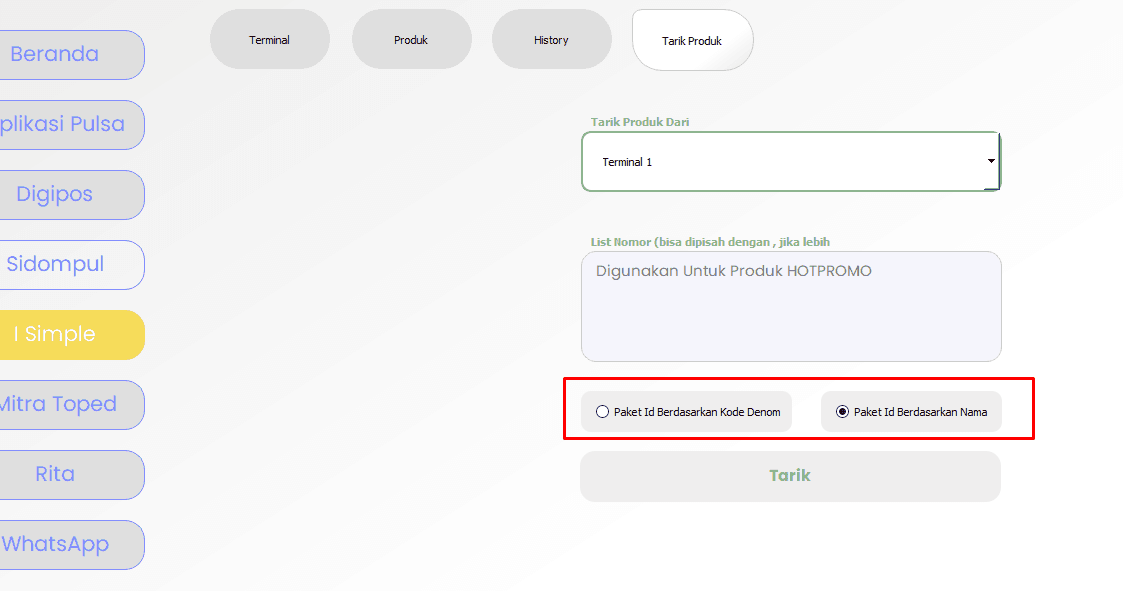The image size is (1123, 591).
Task: Select Paket Id Berdasarkan Kode Denom radio
Action: tap(602, 412)
